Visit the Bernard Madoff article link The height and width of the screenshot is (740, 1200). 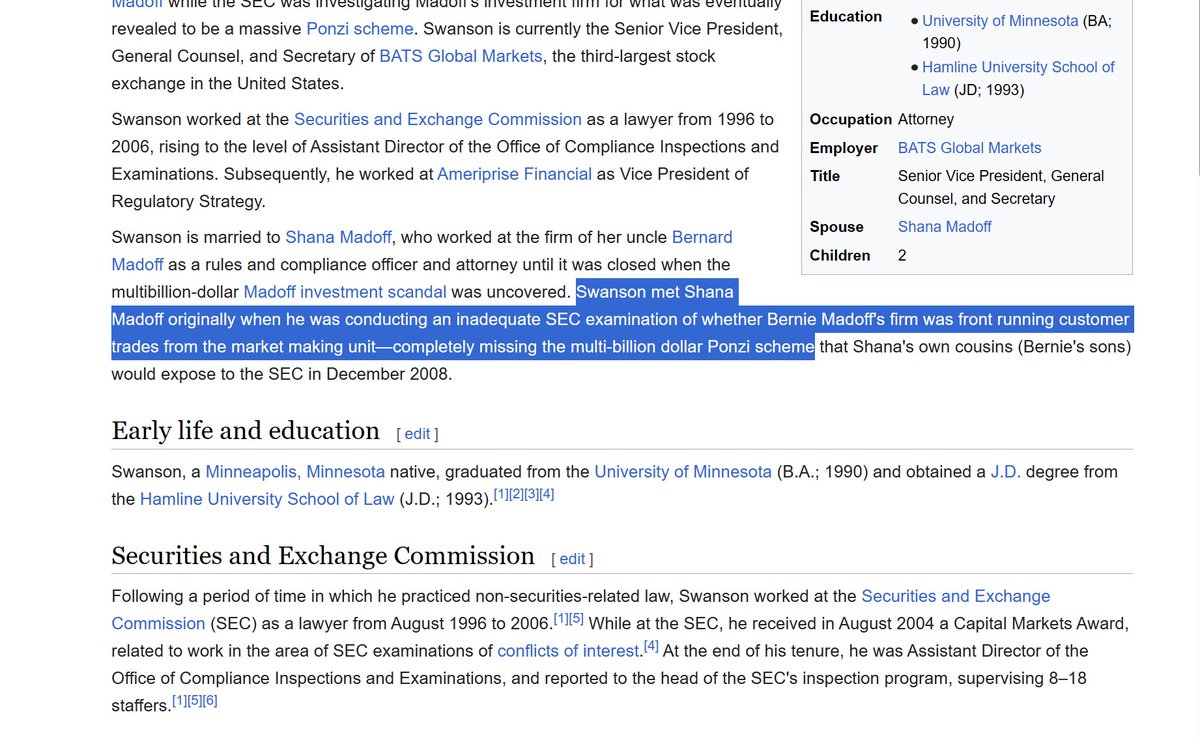[x=701, y=237]
